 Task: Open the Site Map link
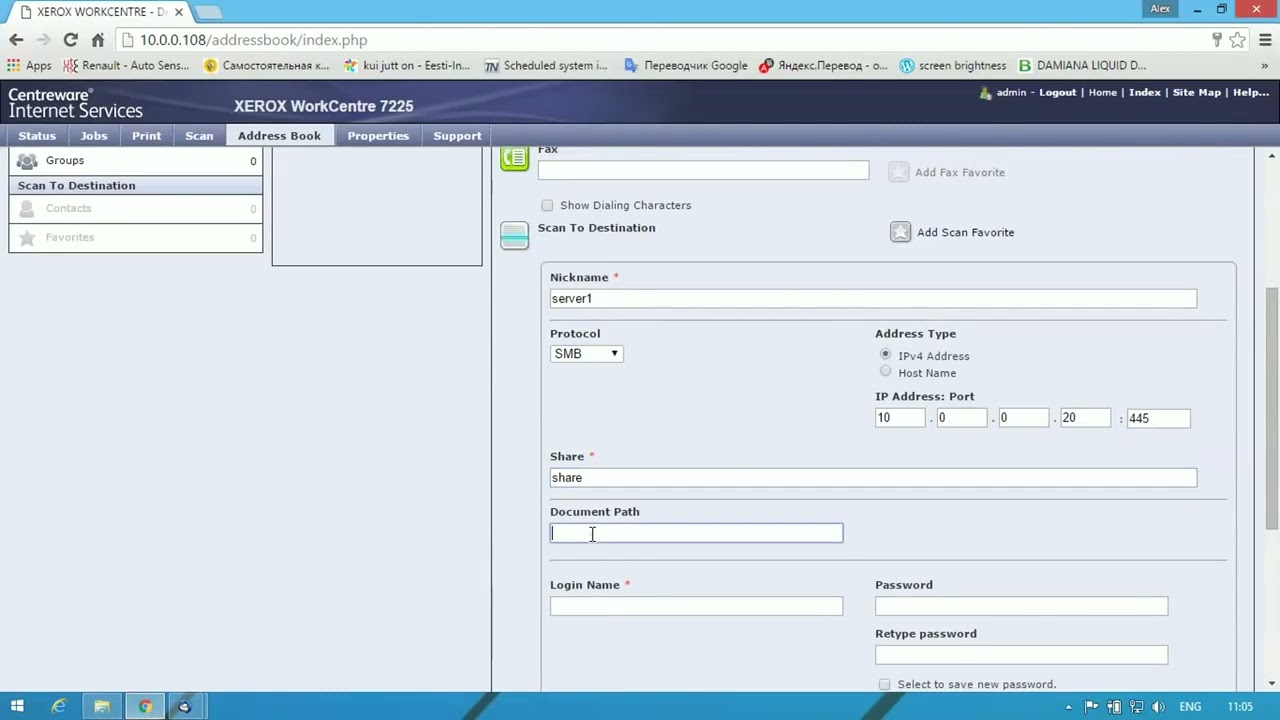[1196, 92]
